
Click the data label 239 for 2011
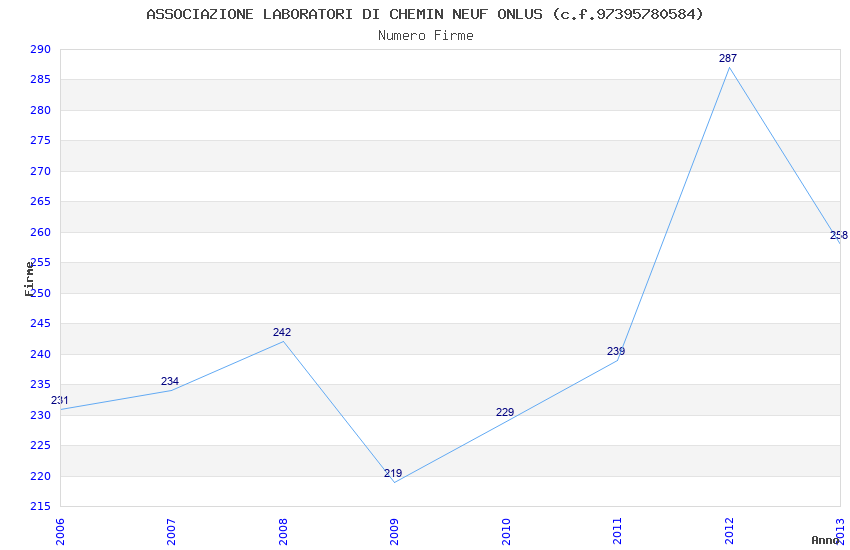[x=616, y=351]
